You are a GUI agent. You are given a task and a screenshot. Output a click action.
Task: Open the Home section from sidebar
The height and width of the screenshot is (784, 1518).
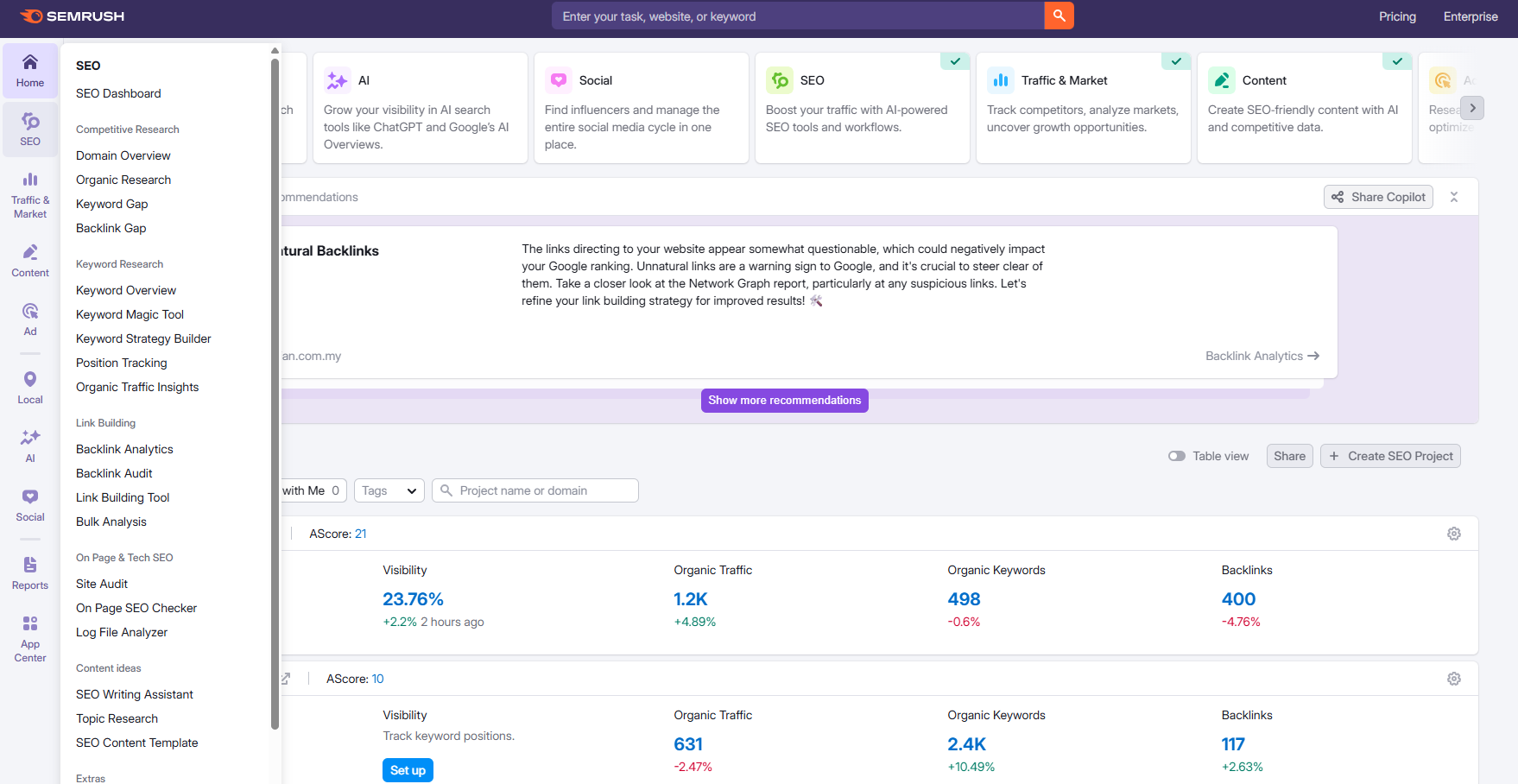pyautogui.click(x=30, y=70)
